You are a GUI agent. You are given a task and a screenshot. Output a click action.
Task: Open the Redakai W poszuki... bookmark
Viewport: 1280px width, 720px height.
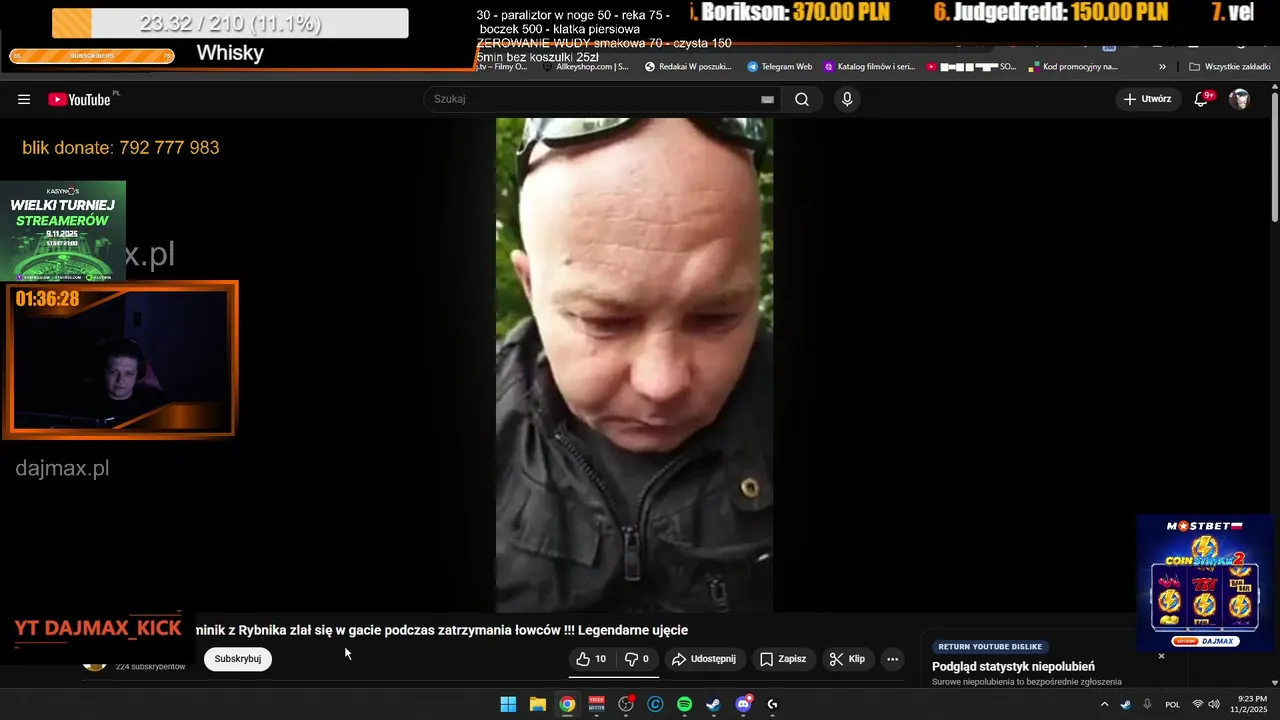pos(689,67)
